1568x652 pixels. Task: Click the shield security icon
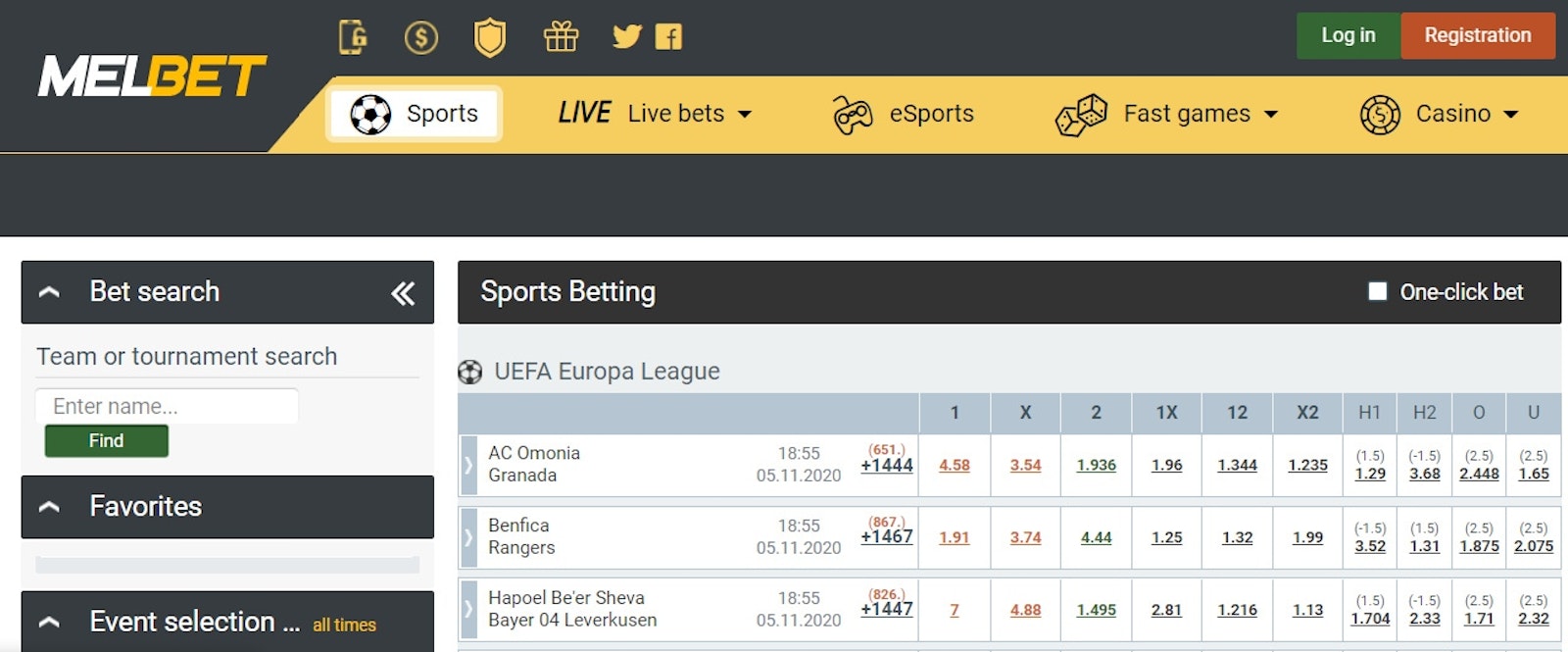point(490,38)
